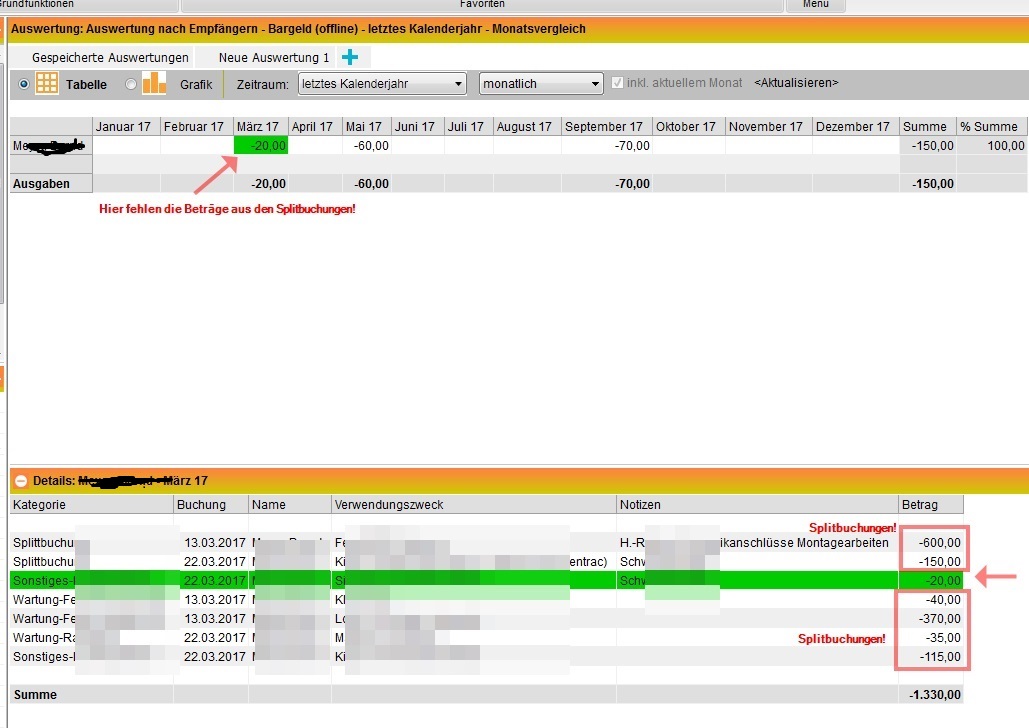Click the Januar 17 column header

[126, 127]
